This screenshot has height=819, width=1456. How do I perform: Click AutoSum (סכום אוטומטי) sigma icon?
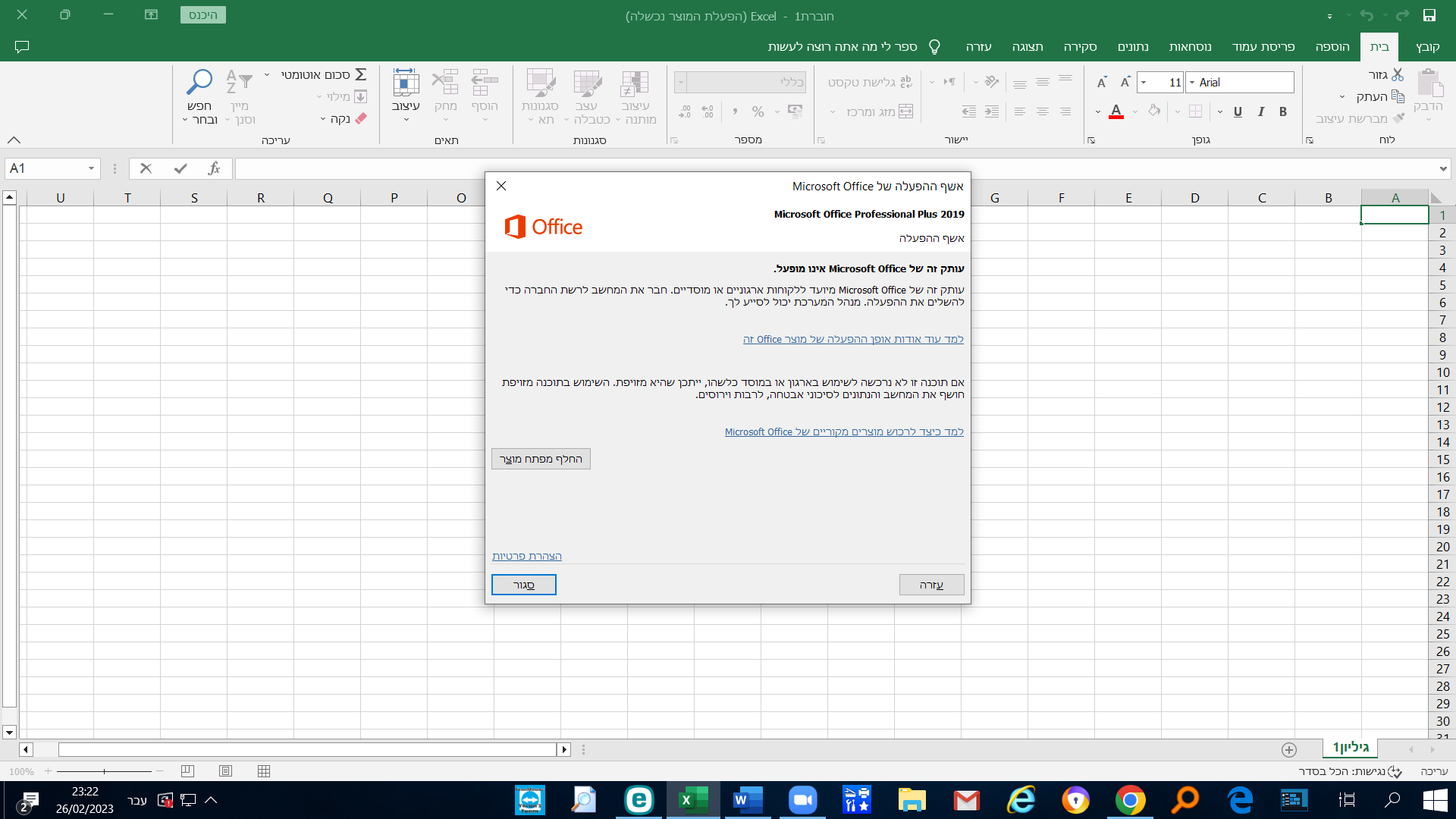pyautogui.click(x=361, y=74)
